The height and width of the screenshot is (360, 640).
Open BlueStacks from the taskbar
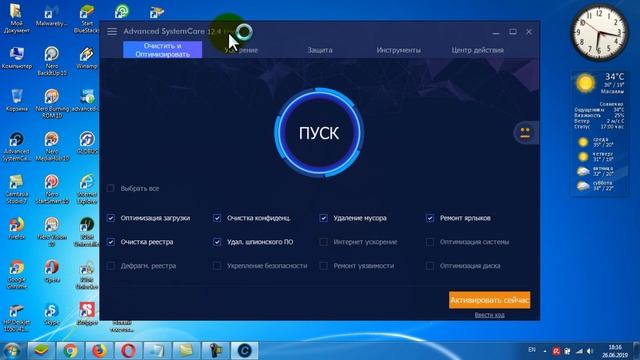[41, 350]
